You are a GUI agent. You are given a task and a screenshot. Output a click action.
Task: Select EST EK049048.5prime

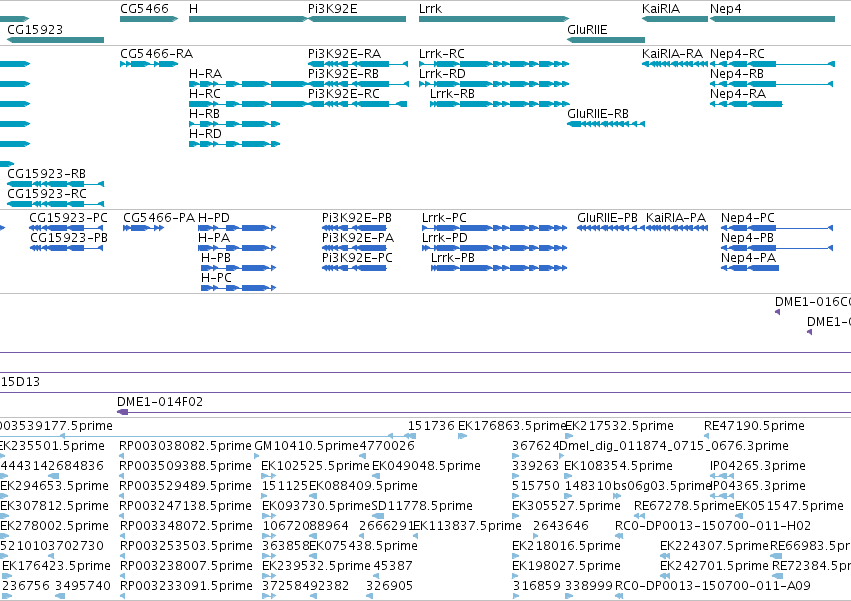point(376,476)
